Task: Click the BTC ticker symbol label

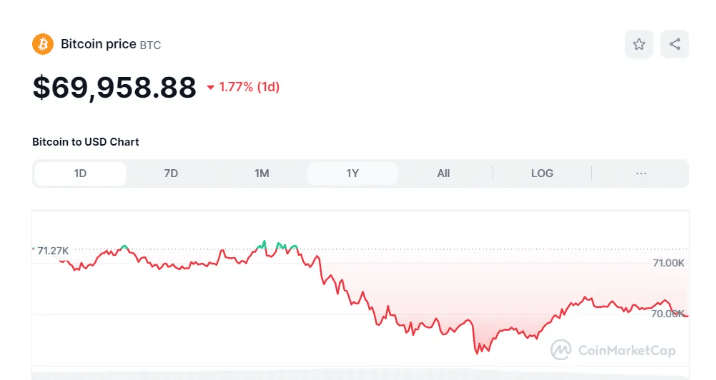Action: (150, 45)
